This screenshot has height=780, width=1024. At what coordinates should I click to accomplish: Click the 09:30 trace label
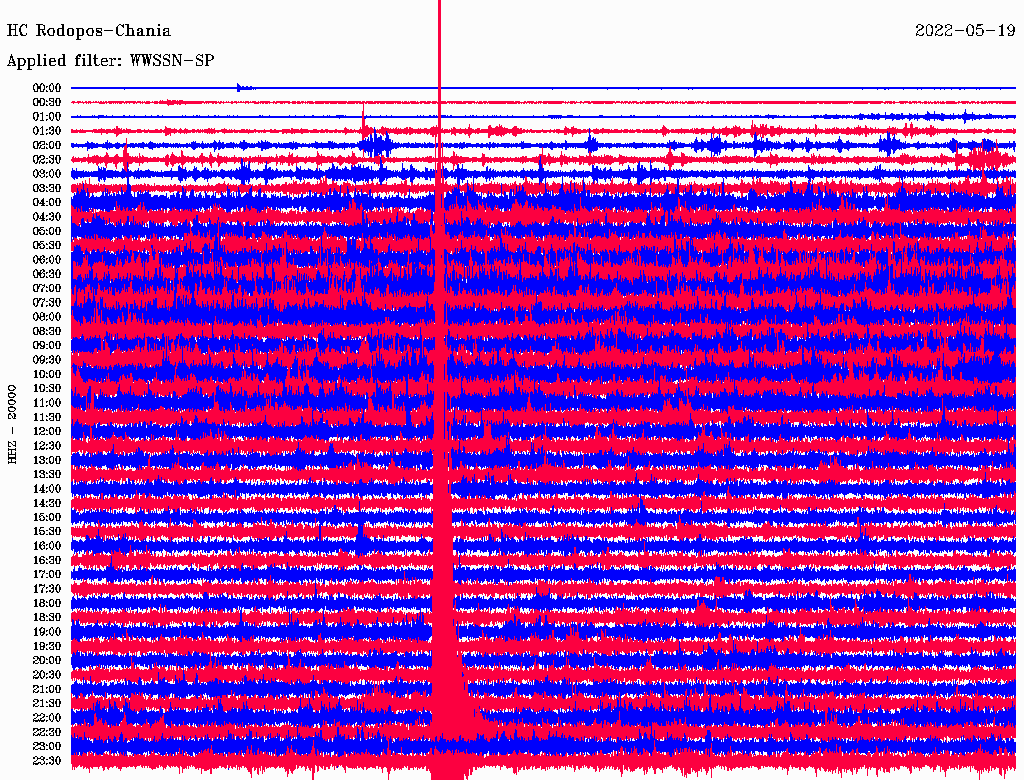click(47, 360)
